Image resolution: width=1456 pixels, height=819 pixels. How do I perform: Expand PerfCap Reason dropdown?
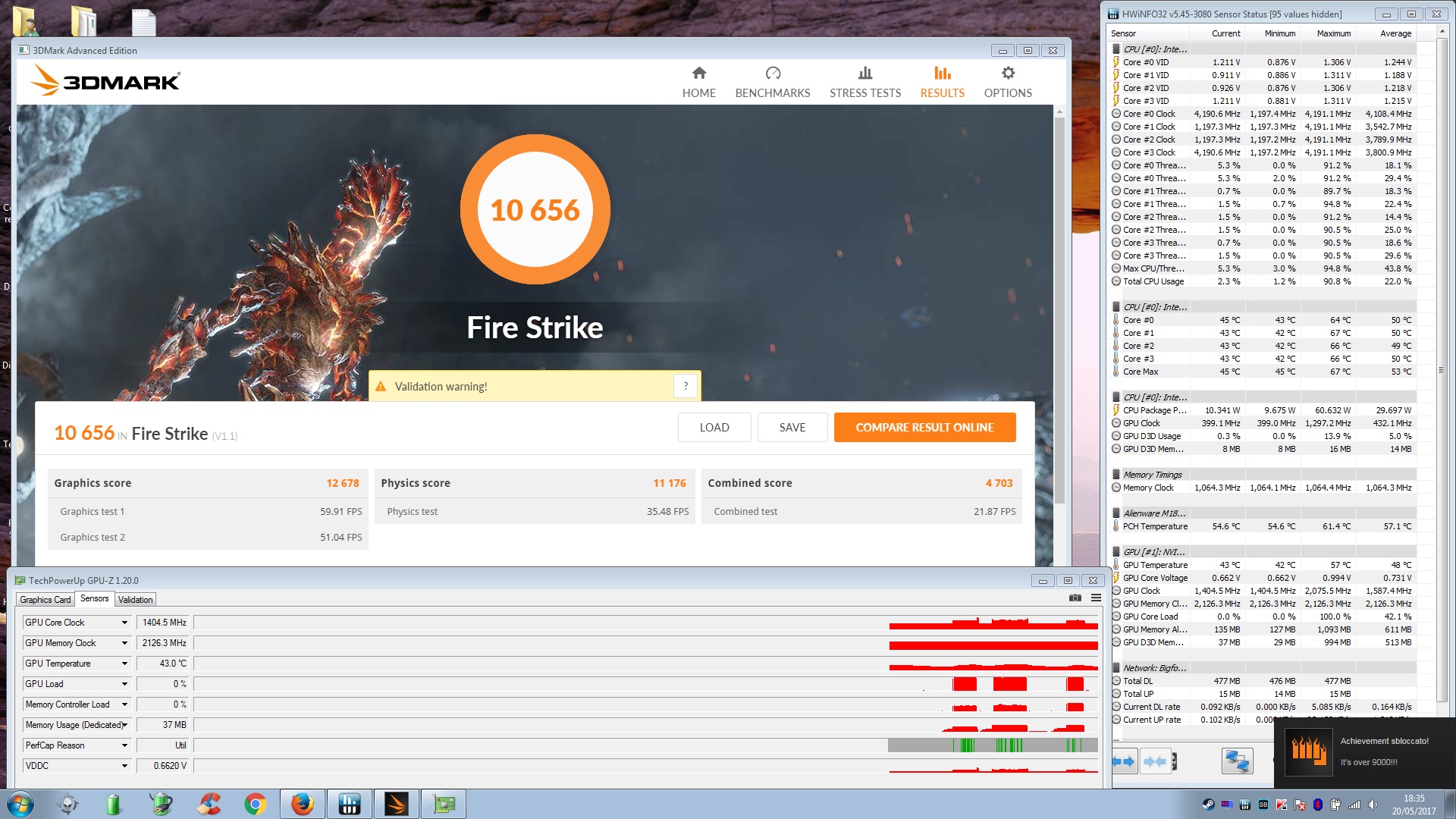(124, 745)
